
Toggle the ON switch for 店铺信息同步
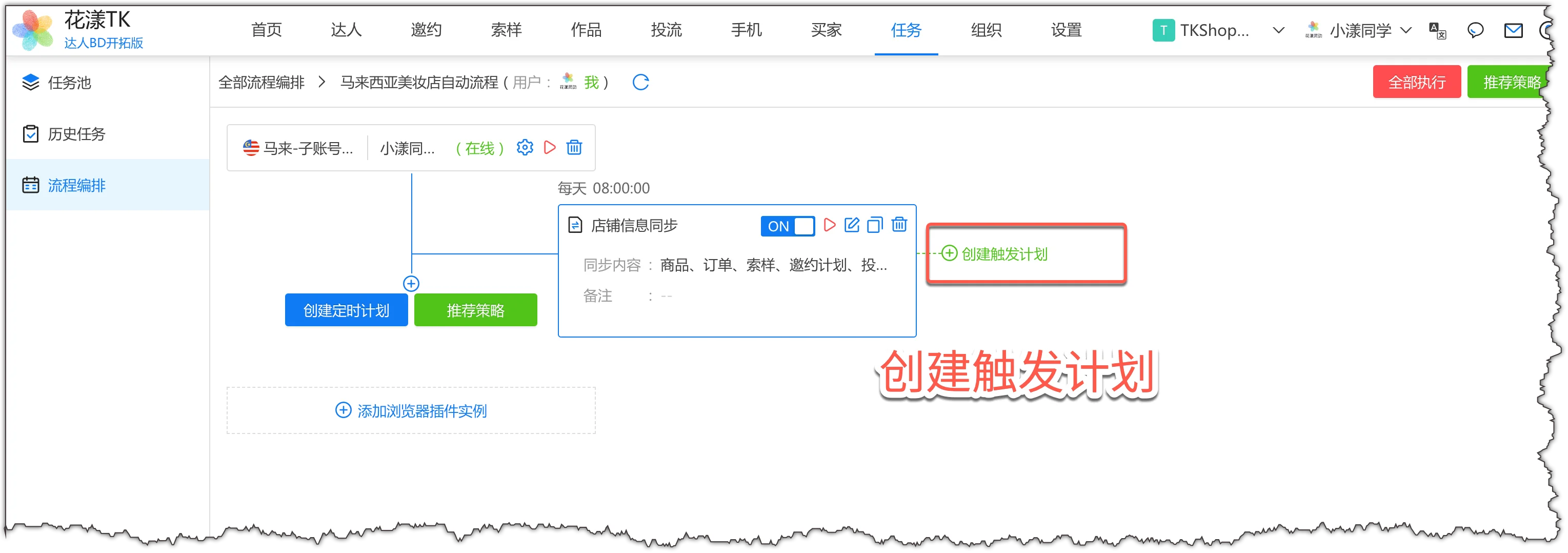click(x=787, y=226)
